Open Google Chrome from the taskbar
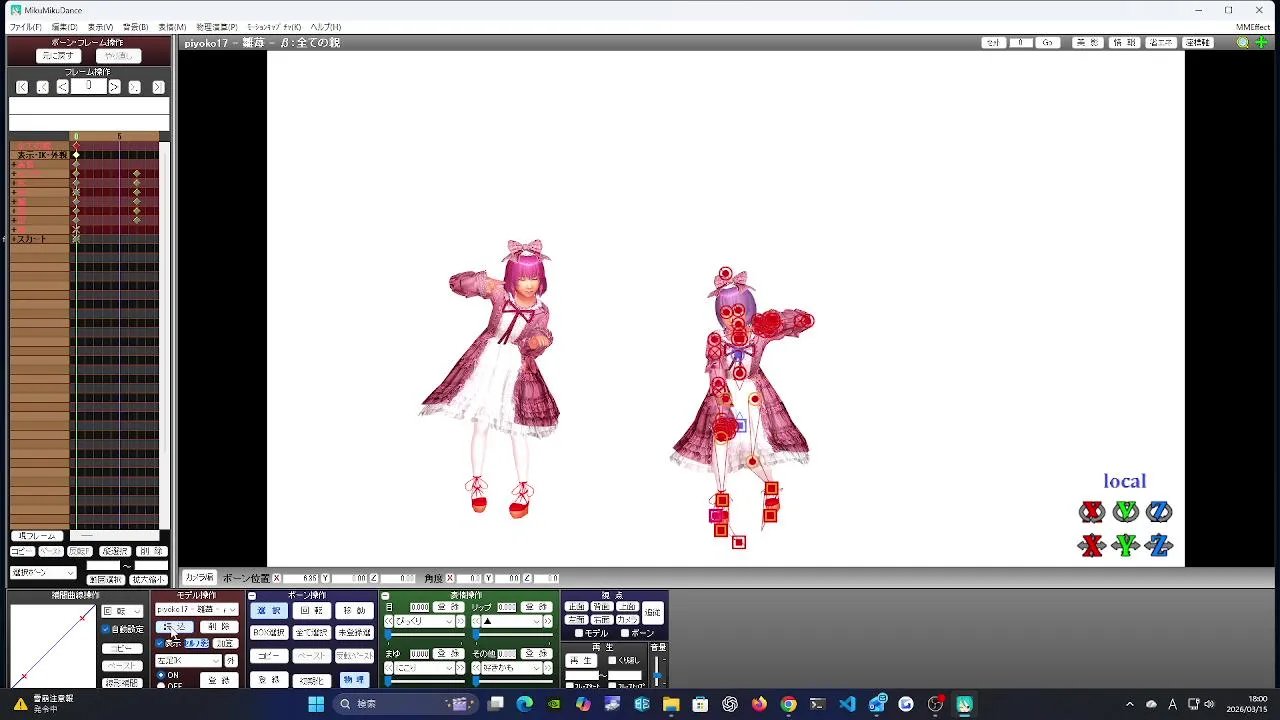 pos(788,704)
